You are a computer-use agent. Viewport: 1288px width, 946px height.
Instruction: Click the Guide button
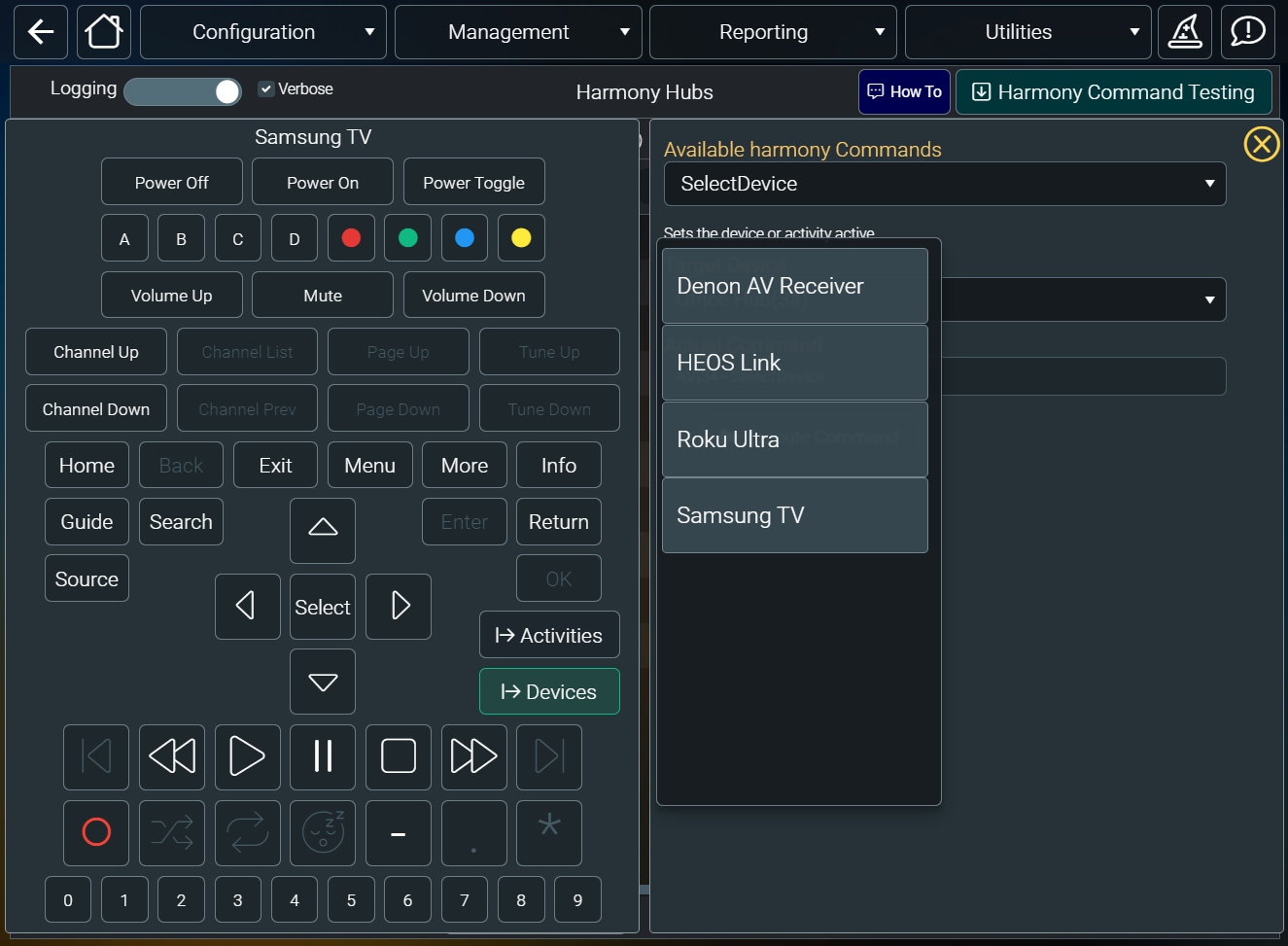(87, 522)
